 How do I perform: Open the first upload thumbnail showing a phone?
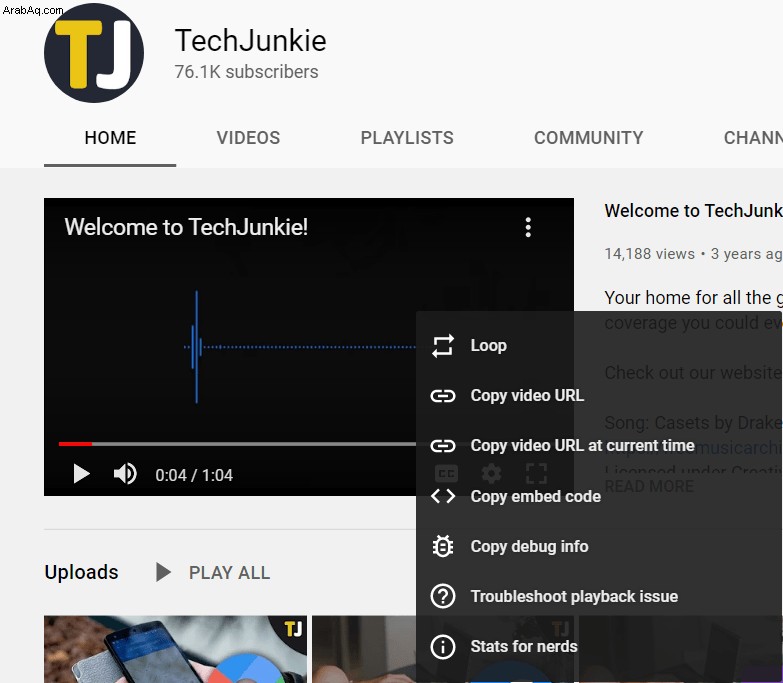click(x=175, y=649)
